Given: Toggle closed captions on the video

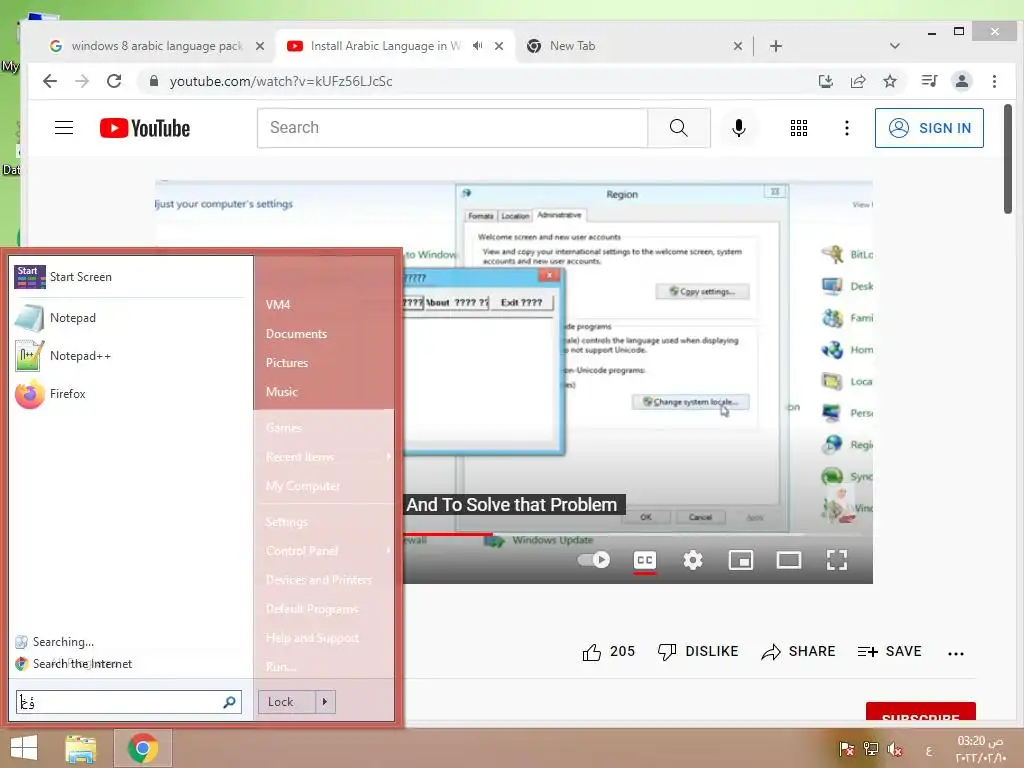Looking at the screenshot, I should click(645, 560).
